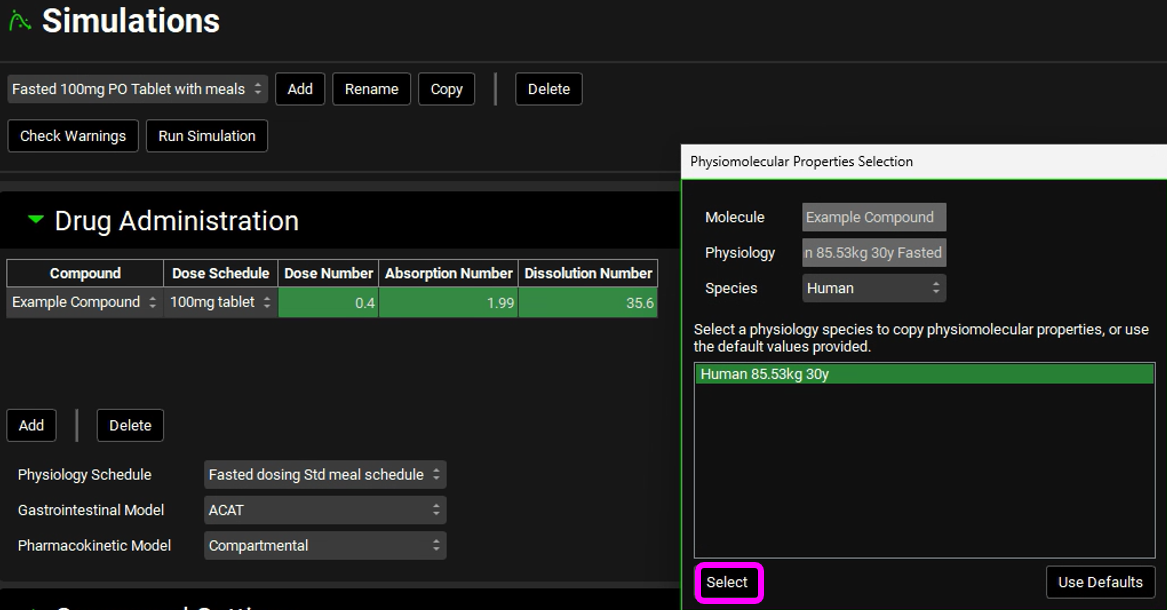
Task: Copy the current simulation
Action: (446, 89)
